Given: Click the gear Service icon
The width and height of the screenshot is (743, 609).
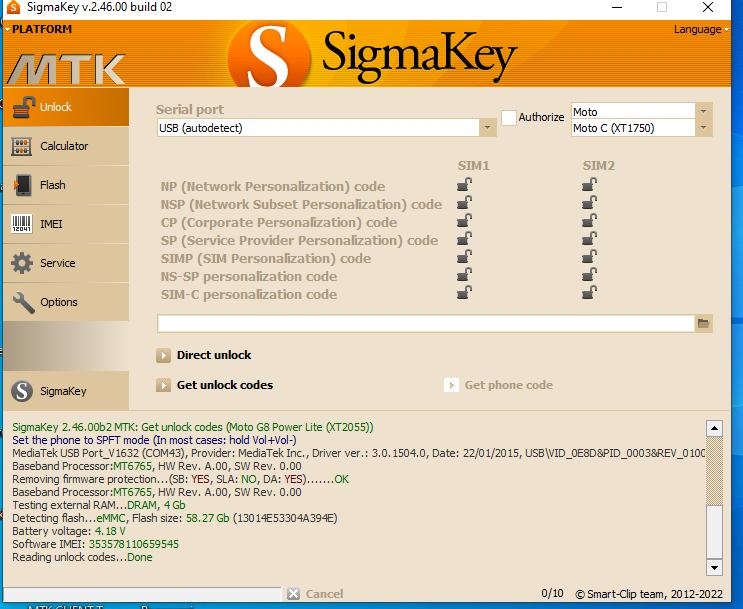Looking at the screenshot, I should [22, 263].
